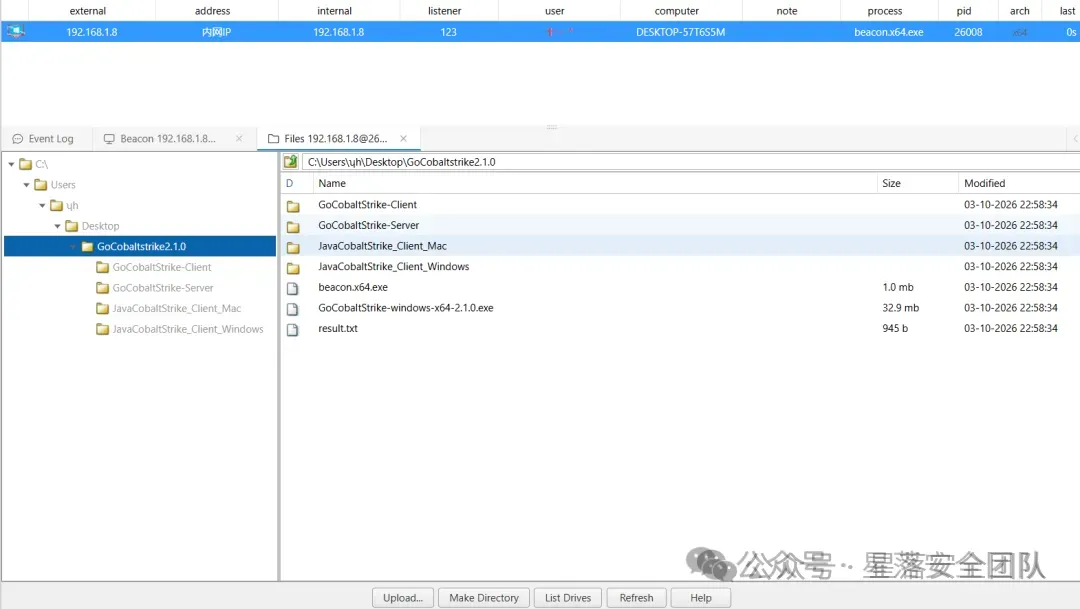Click the Files tab folder icon

pyautogui.click(x=273, y=139)
